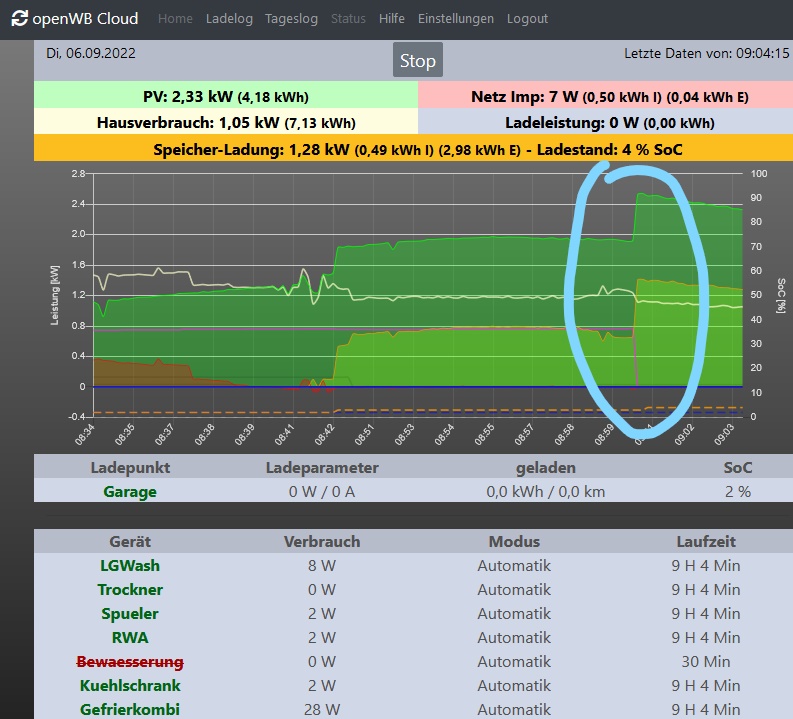793x719 pixels.
Task: Switch the Automatik mode for Spueler
Action: point(514,614)
